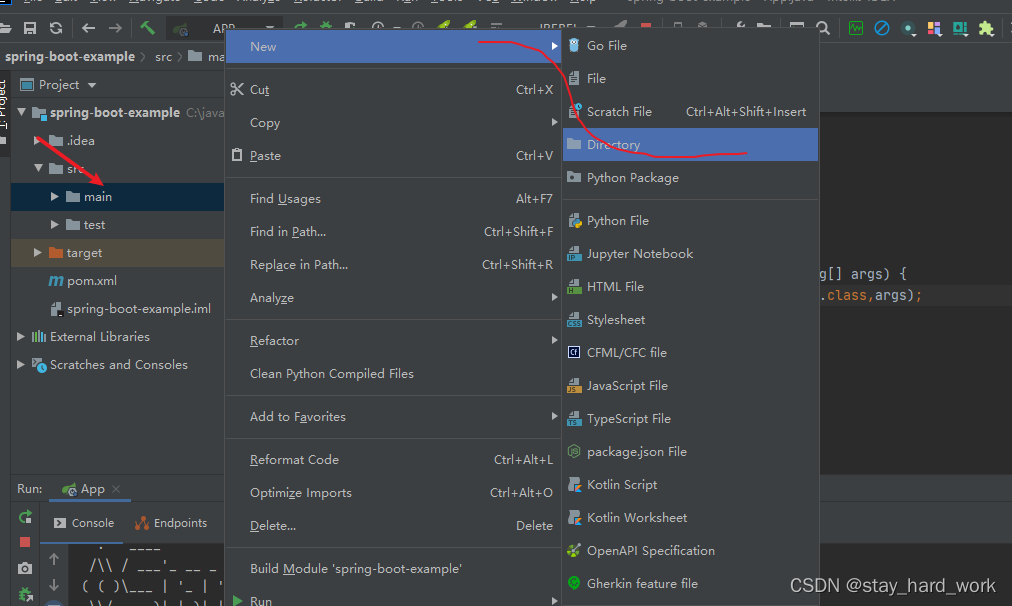Select the App tab in Run panel
This screenshot has height=606, width=1012.
(91, 489)
